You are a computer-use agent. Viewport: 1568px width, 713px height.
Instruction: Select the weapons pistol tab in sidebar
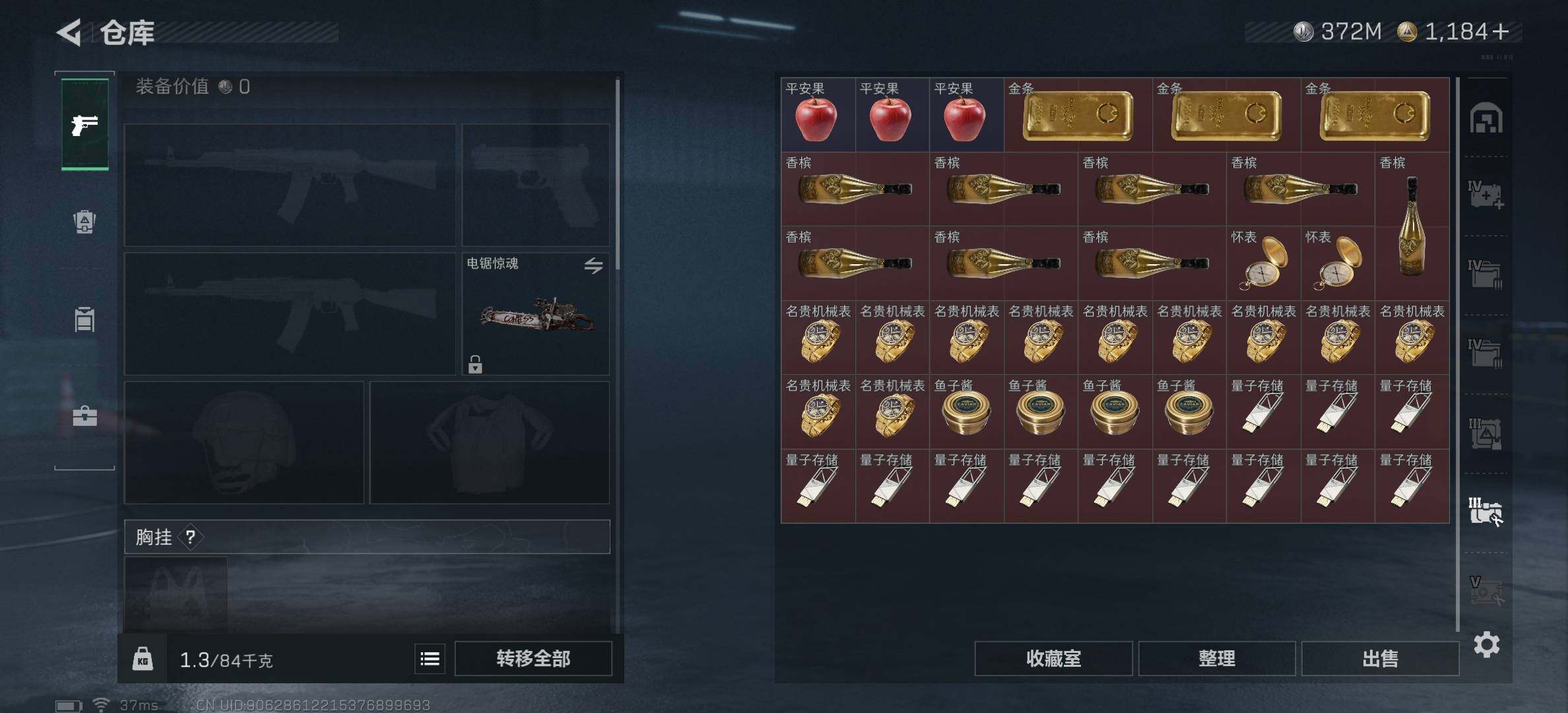coord(85,124)
